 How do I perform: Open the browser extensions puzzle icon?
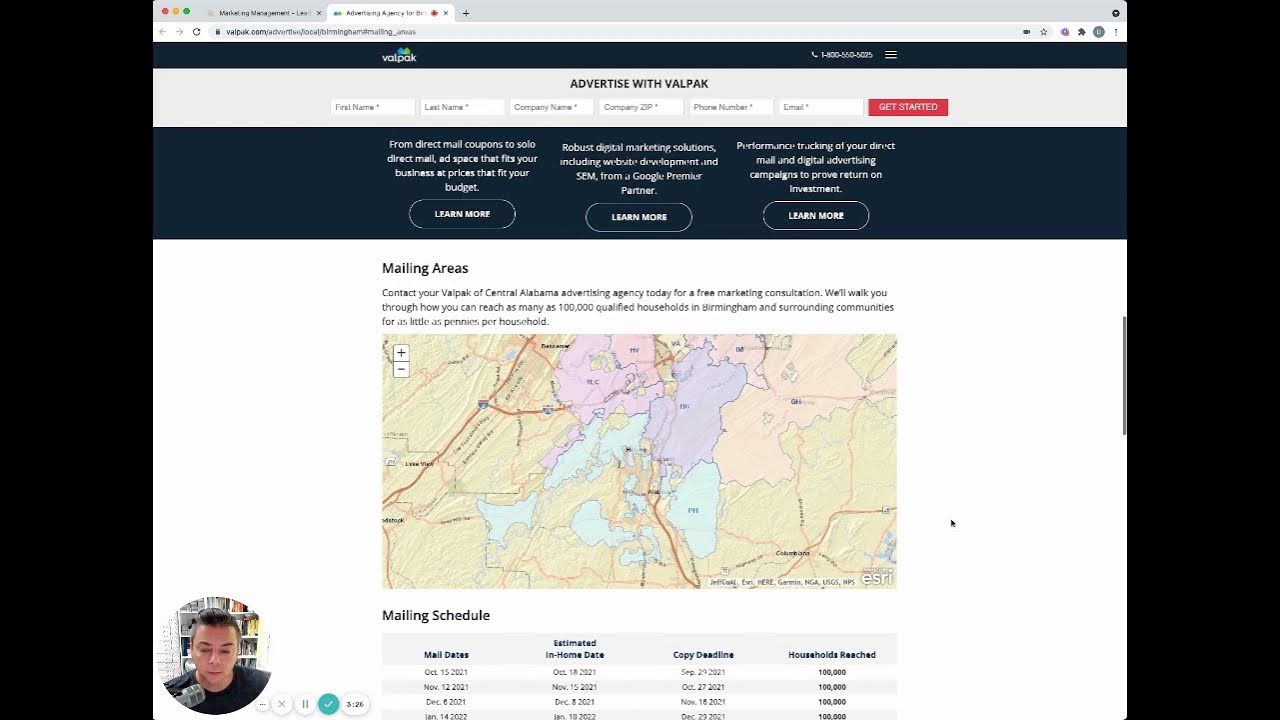coord(1081,32)
